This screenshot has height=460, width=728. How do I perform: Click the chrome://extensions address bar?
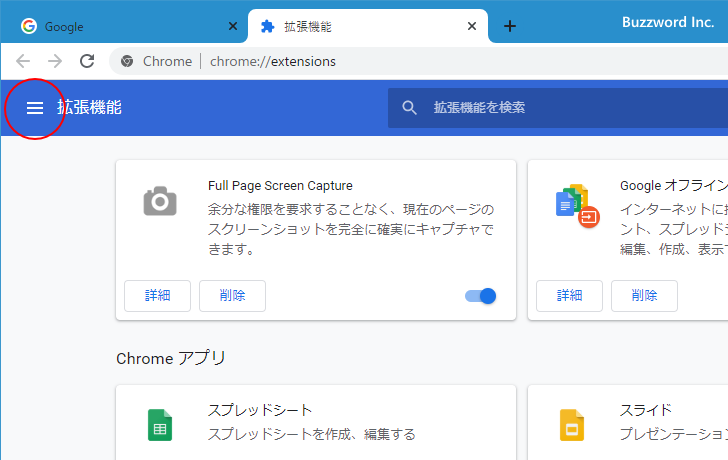tap(418, 61)
